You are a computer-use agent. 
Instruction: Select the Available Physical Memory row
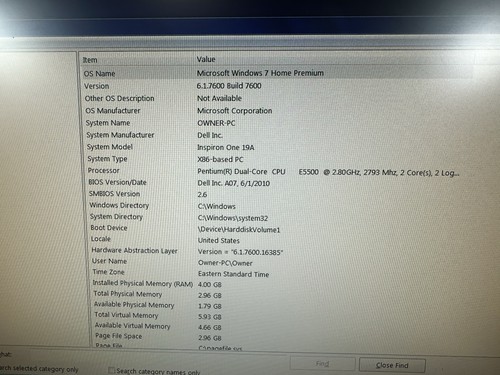(x=134, y=305)
